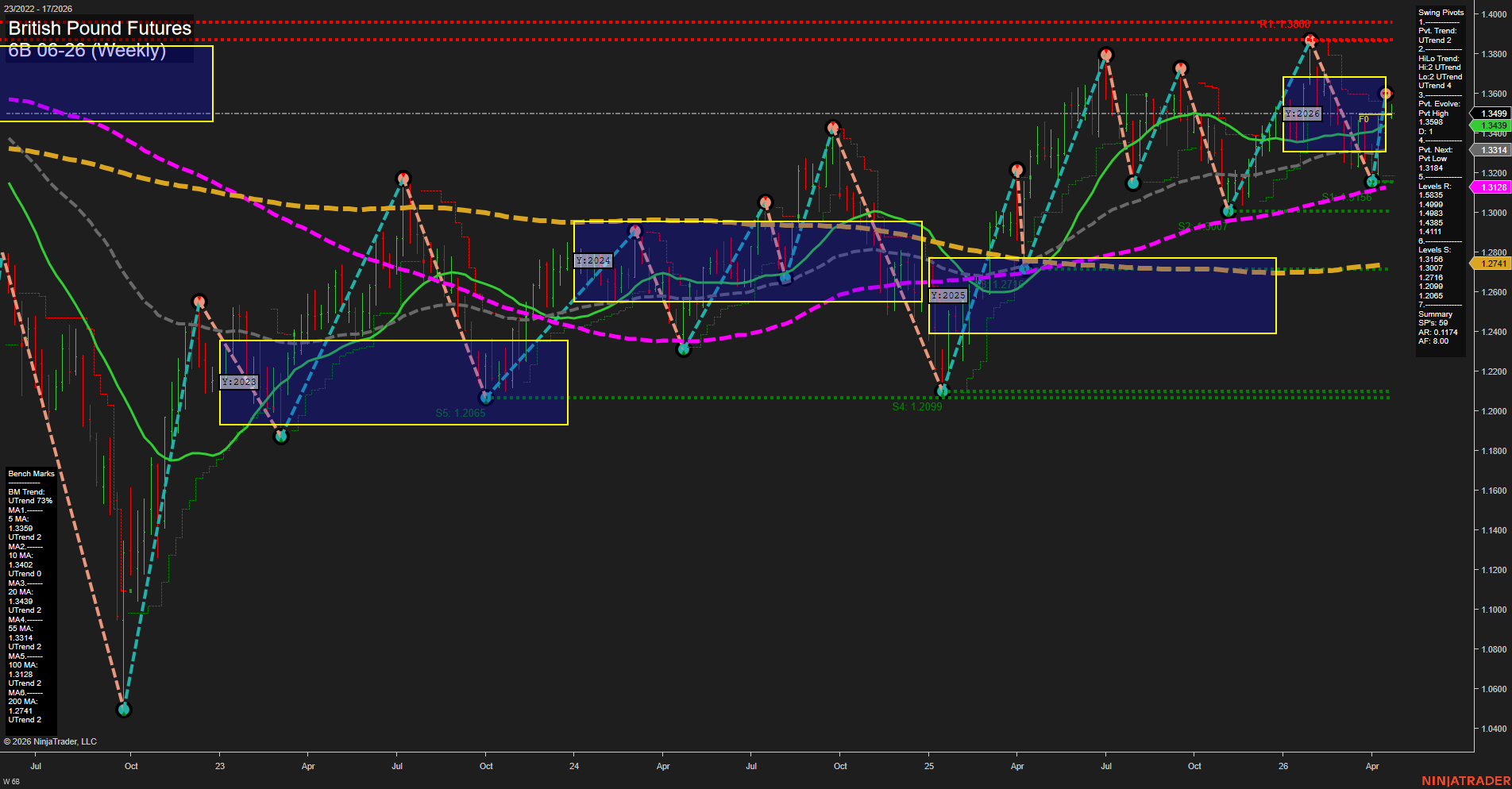Click the copyright 2026 NinjaTrader LLC text

pyautogui.click(x=52, y=741)
